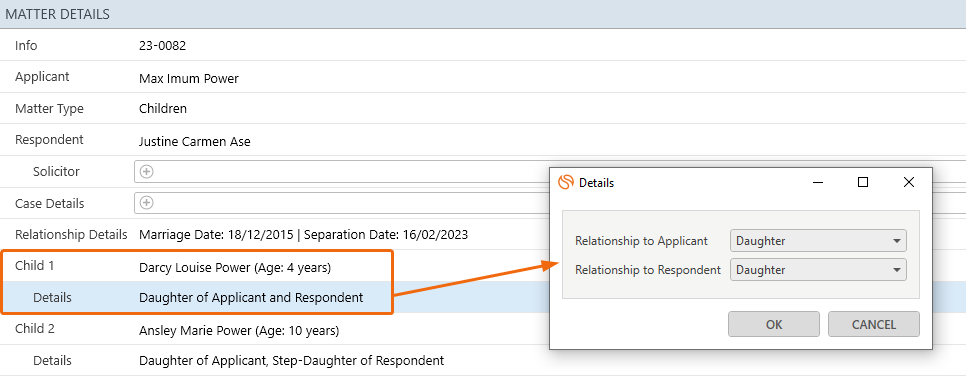Click the CANCEL button
966x380 pixels.
[x=874, y=324]
